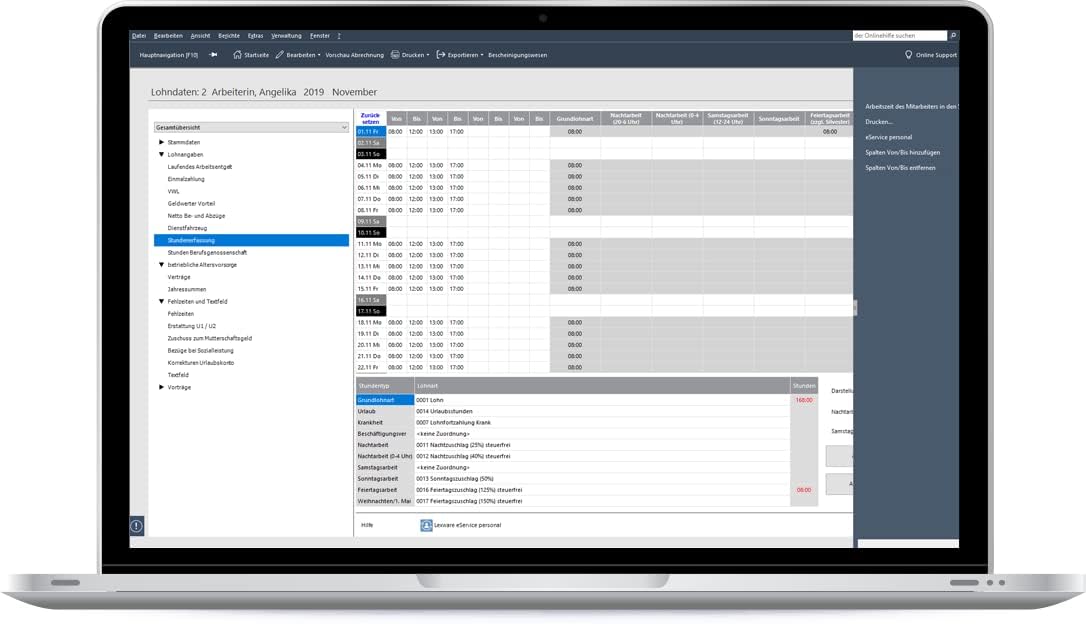1086x624 pixels.
Task: Click the sidebar collapse handle beside table
Action: 855,308
